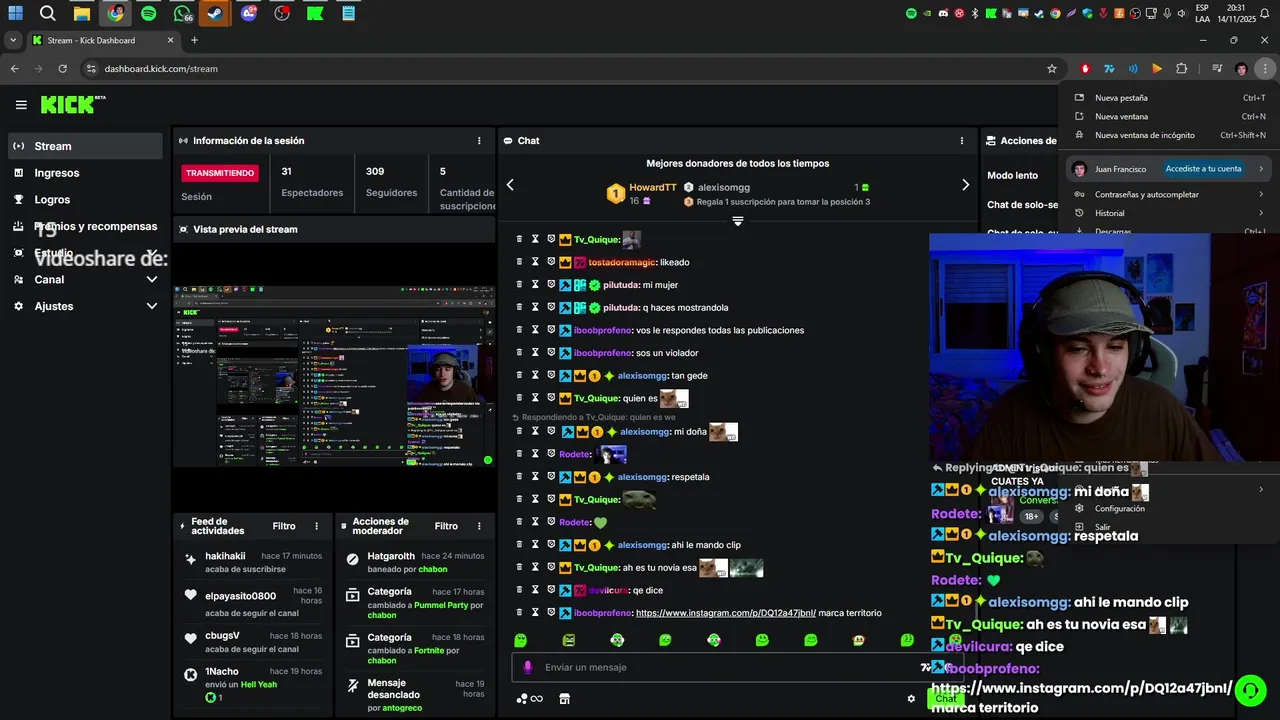Image resolution: width=1280 pixels, height=720 pixels.
Task: Collapse the top donors banner
Action: click(x=738, y=221)
